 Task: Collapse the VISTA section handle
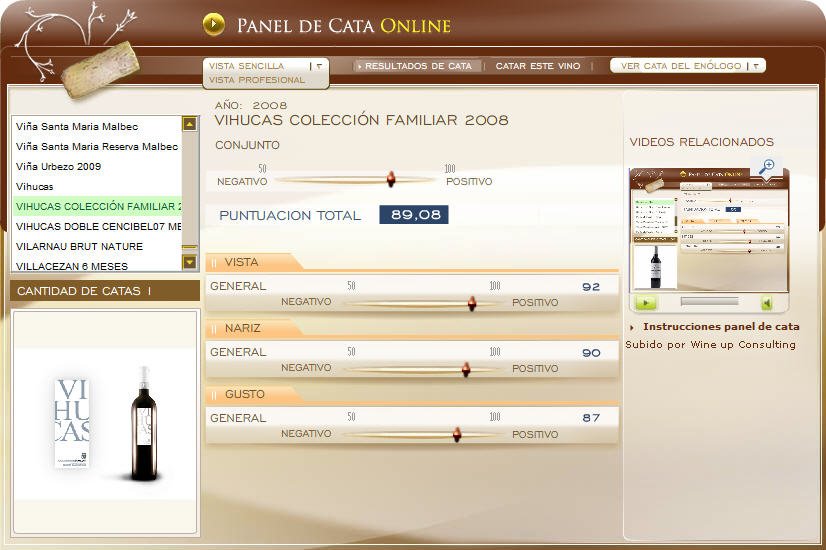(x=214, y=262)
